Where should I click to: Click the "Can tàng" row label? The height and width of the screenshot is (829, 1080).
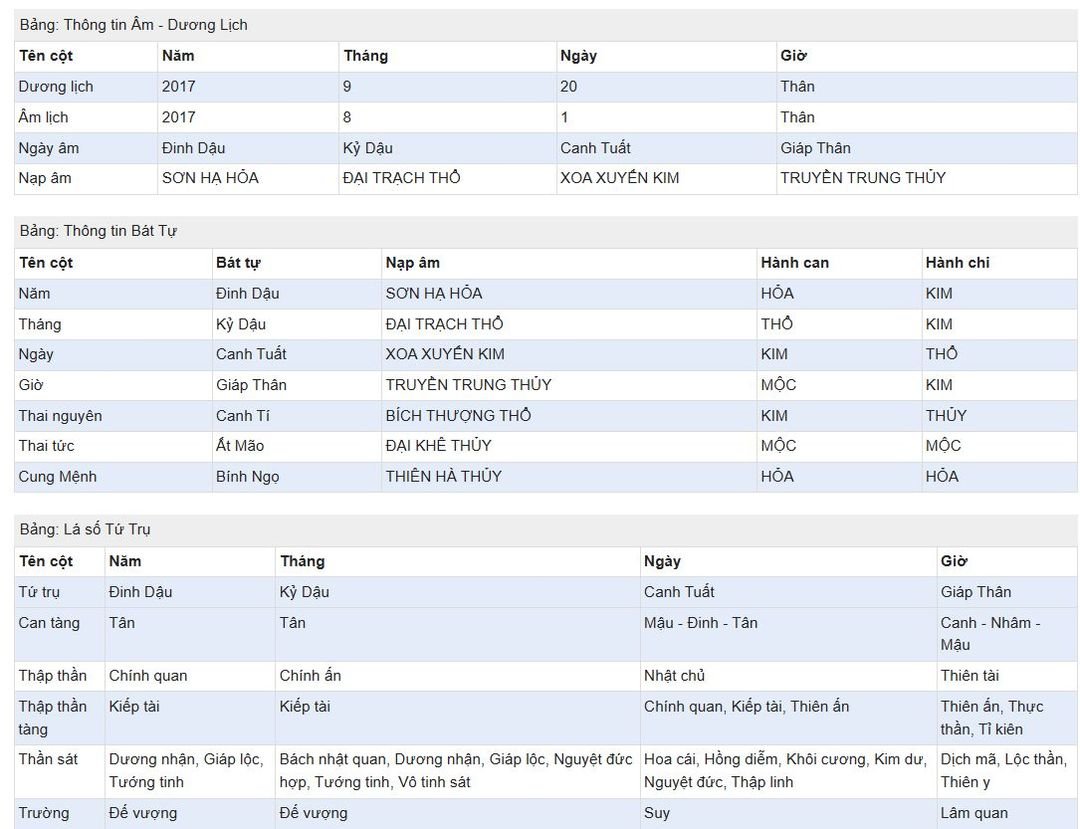[x=49, y=623]
